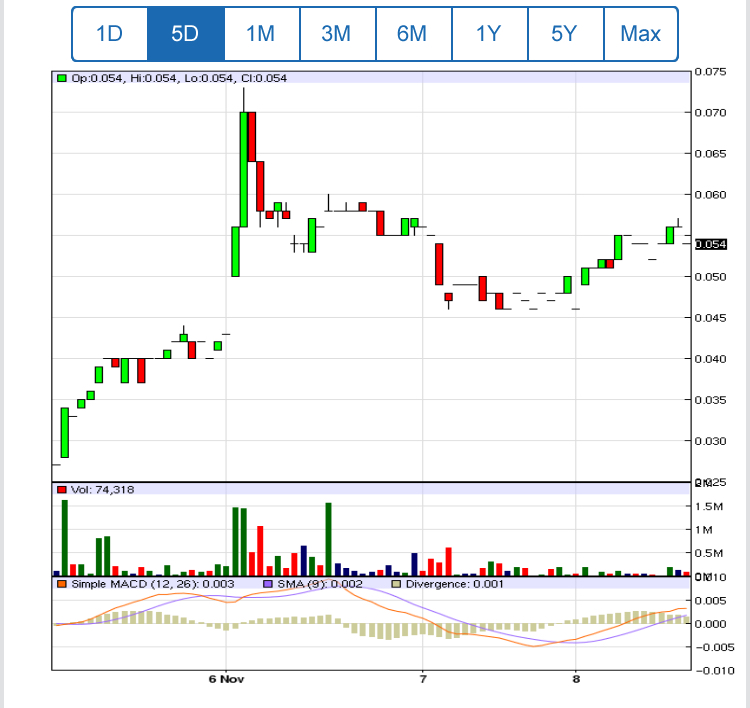Choose the 6M time range
This screenshot has height=708, width=750.
(414, 34)
